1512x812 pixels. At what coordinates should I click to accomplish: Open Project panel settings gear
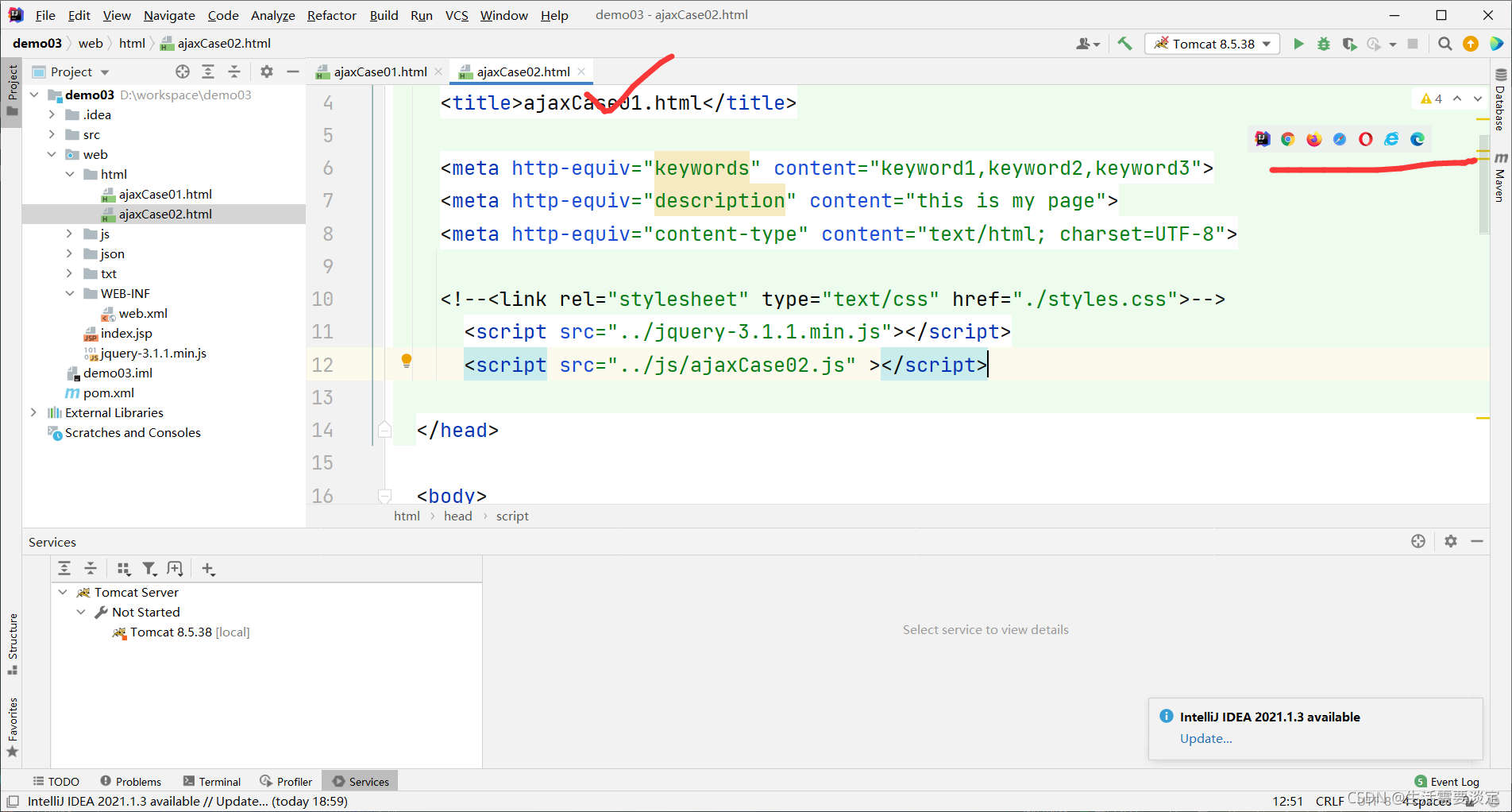click(x=267, y=72)
